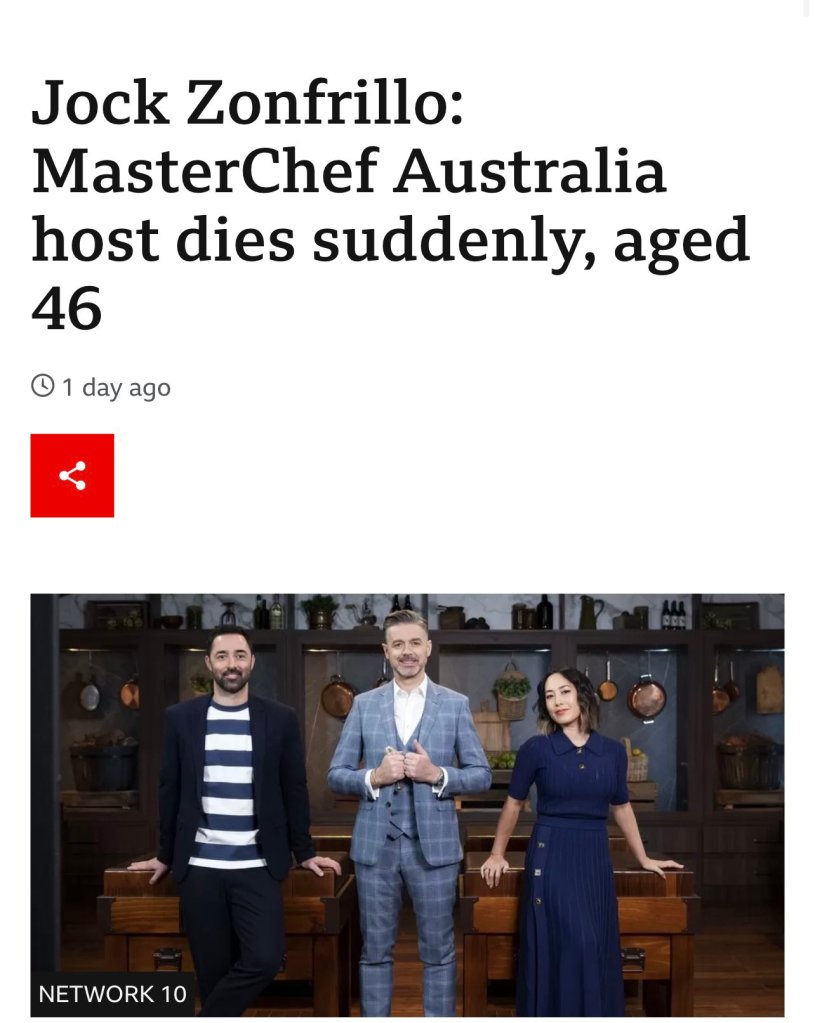Click the man in the striped shirt
815x1023 pixels.
click(x=230, y=818)
